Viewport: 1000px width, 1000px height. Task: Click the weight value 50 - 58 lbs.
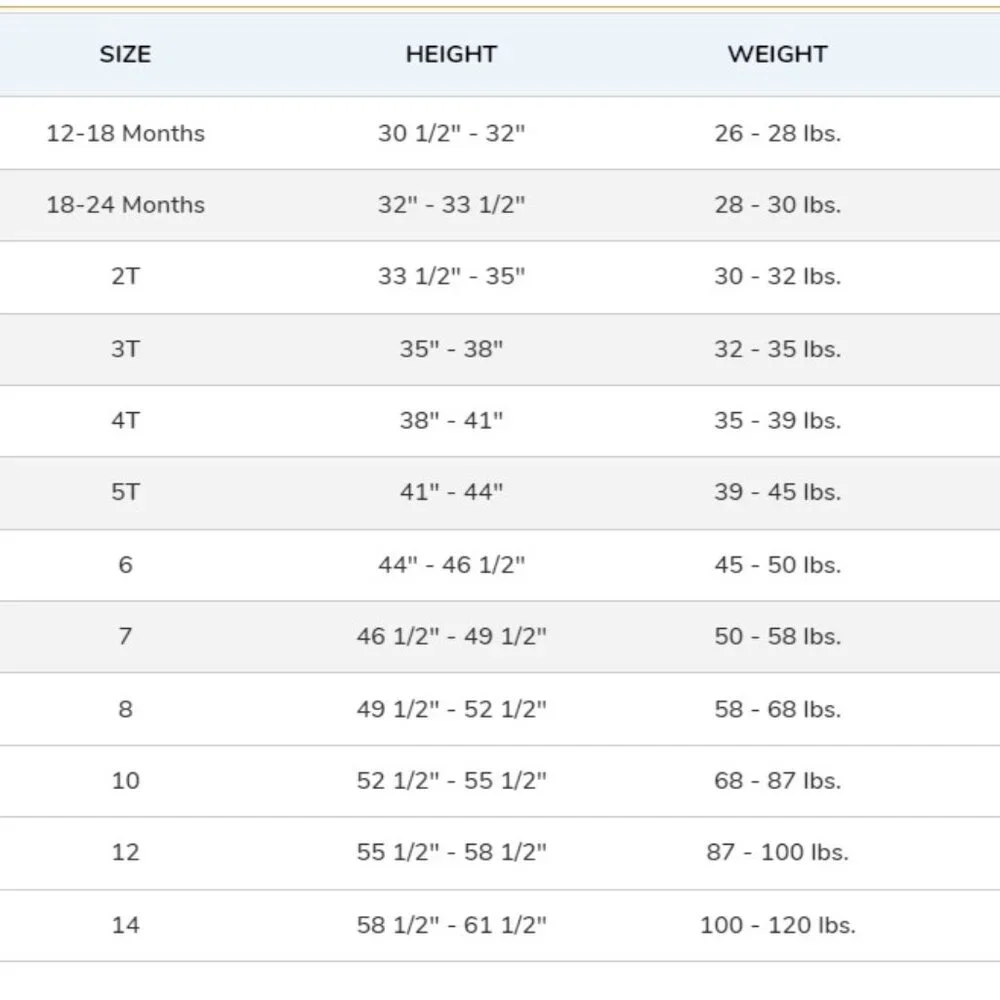click(777, 636)
